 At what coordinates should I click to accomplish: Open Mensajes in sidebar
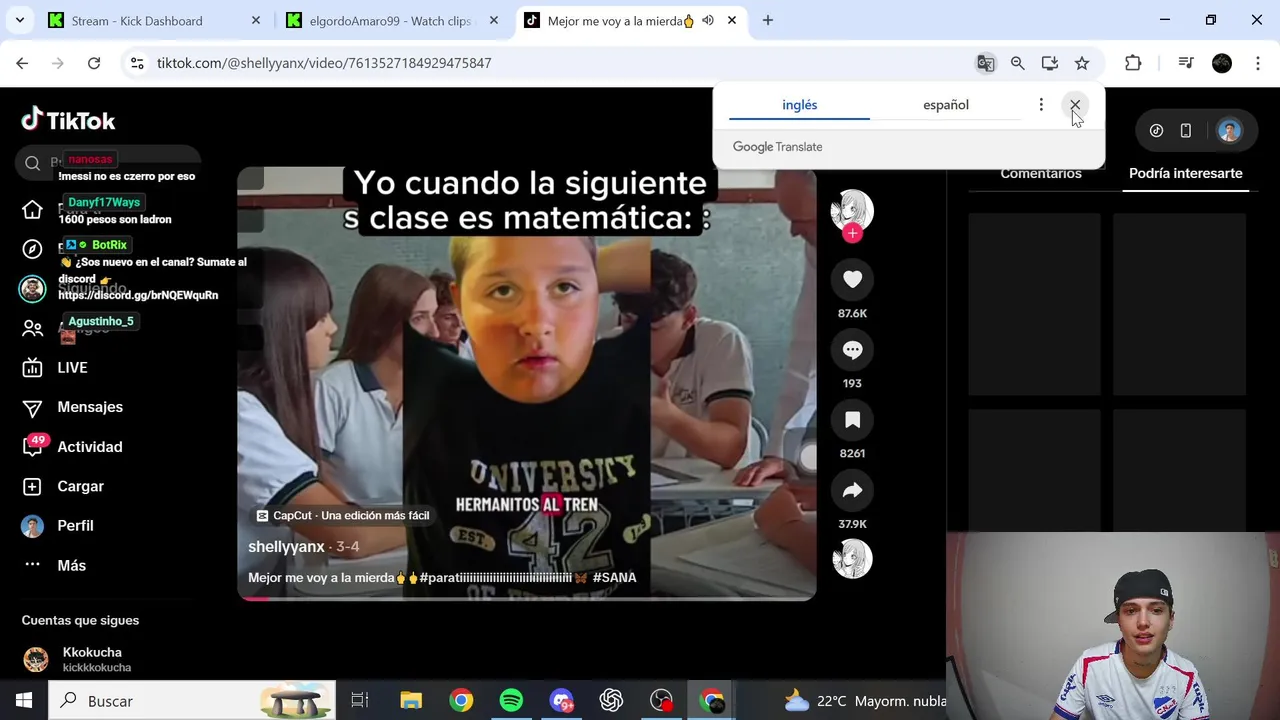[90, 407]
